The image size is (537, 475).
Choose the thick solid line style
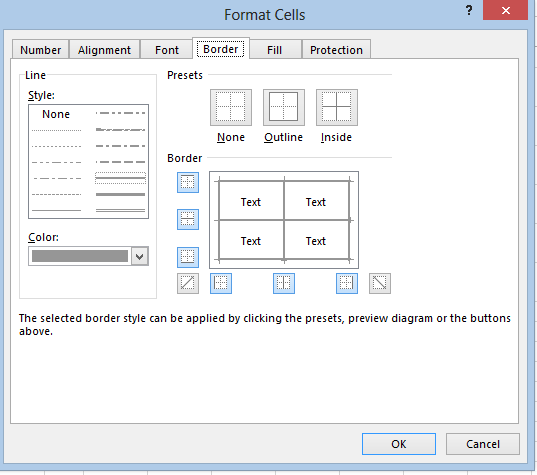[x=120, y=194]
